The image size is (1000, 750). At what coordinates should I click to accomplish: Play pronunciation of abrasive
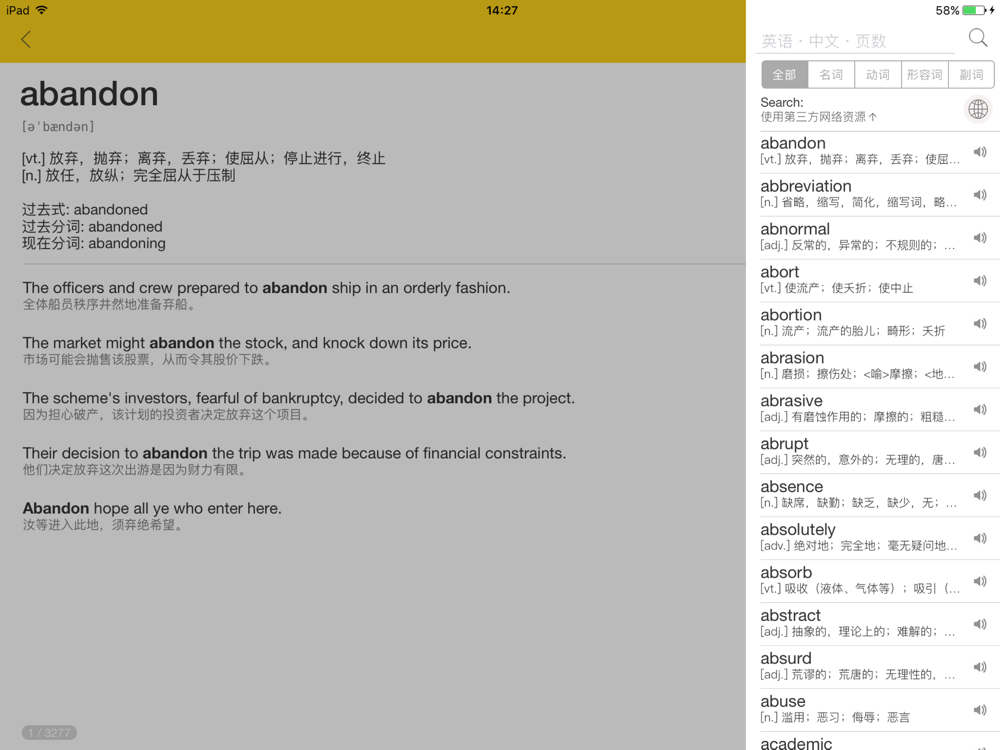pos(980,409)
